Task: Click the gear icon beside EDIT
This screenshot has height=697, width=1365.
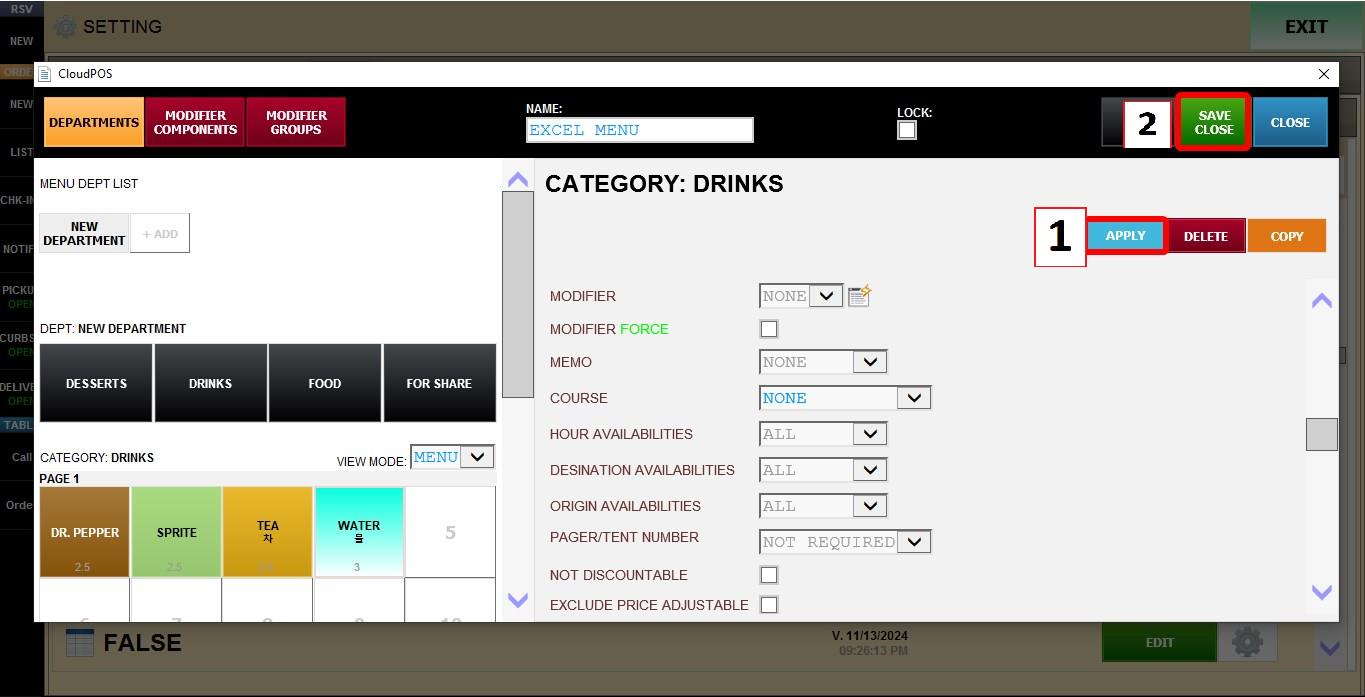Action: click(1247, 642)
